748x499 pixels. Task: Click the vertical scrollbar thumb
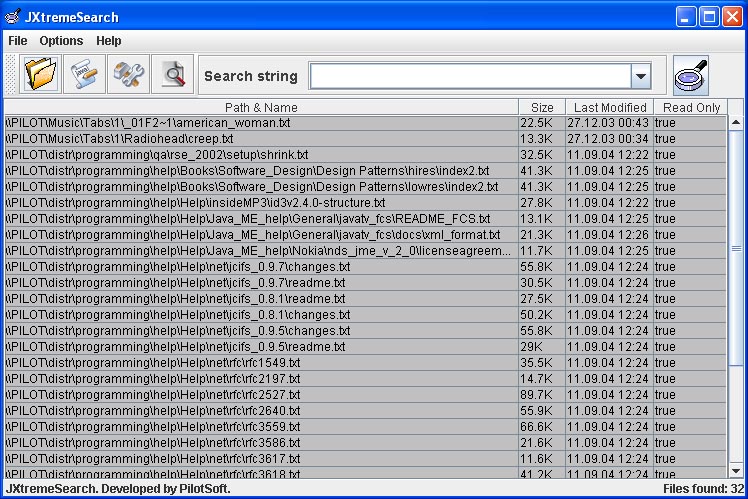coord(736,248)
